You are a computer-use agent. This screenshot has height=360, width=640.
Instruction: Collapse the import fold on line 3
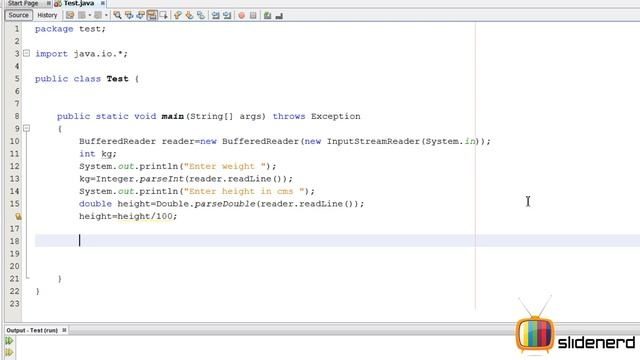point(27,53)
